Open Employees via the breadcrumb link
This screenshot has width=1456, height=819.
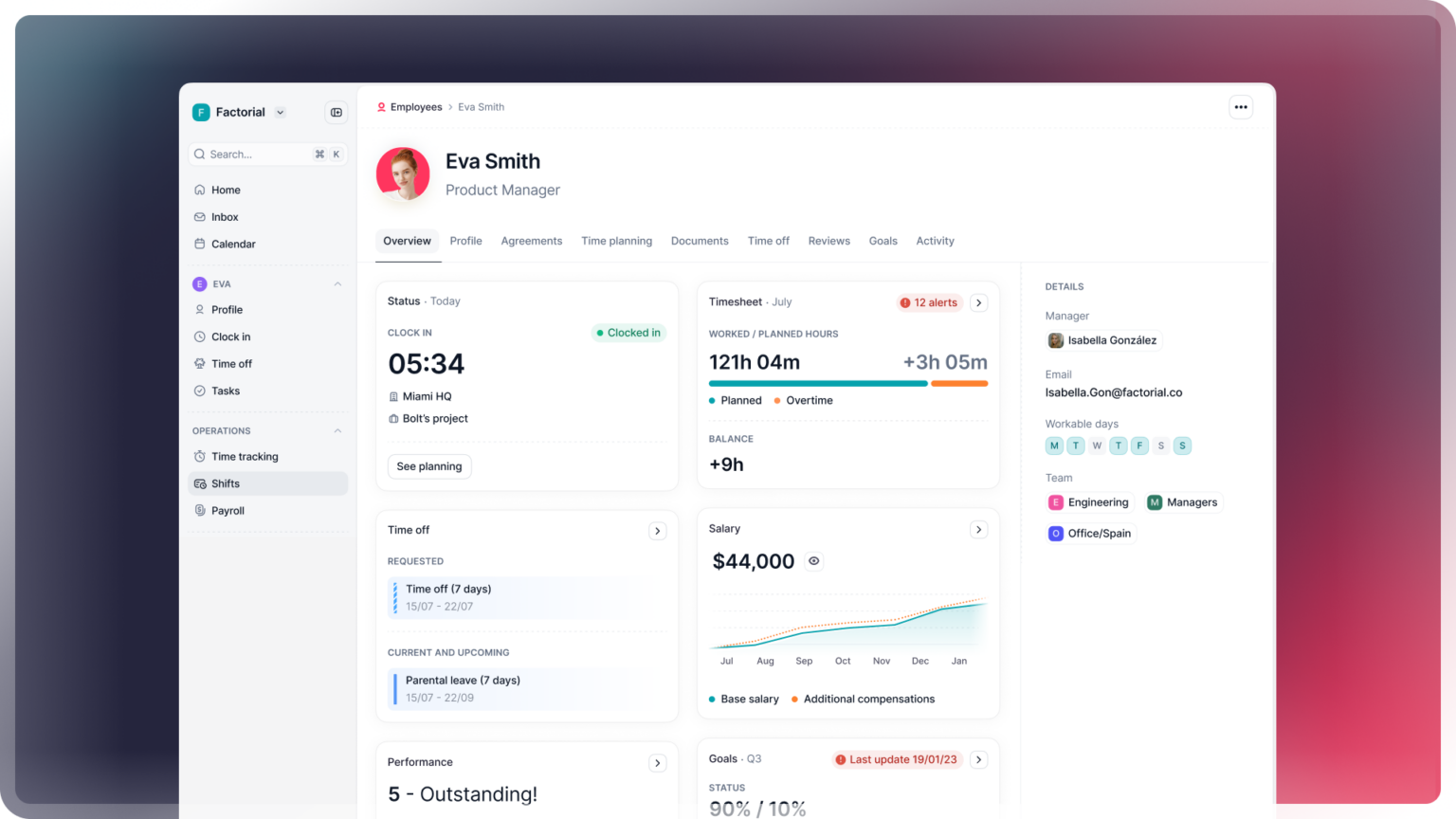416,107
